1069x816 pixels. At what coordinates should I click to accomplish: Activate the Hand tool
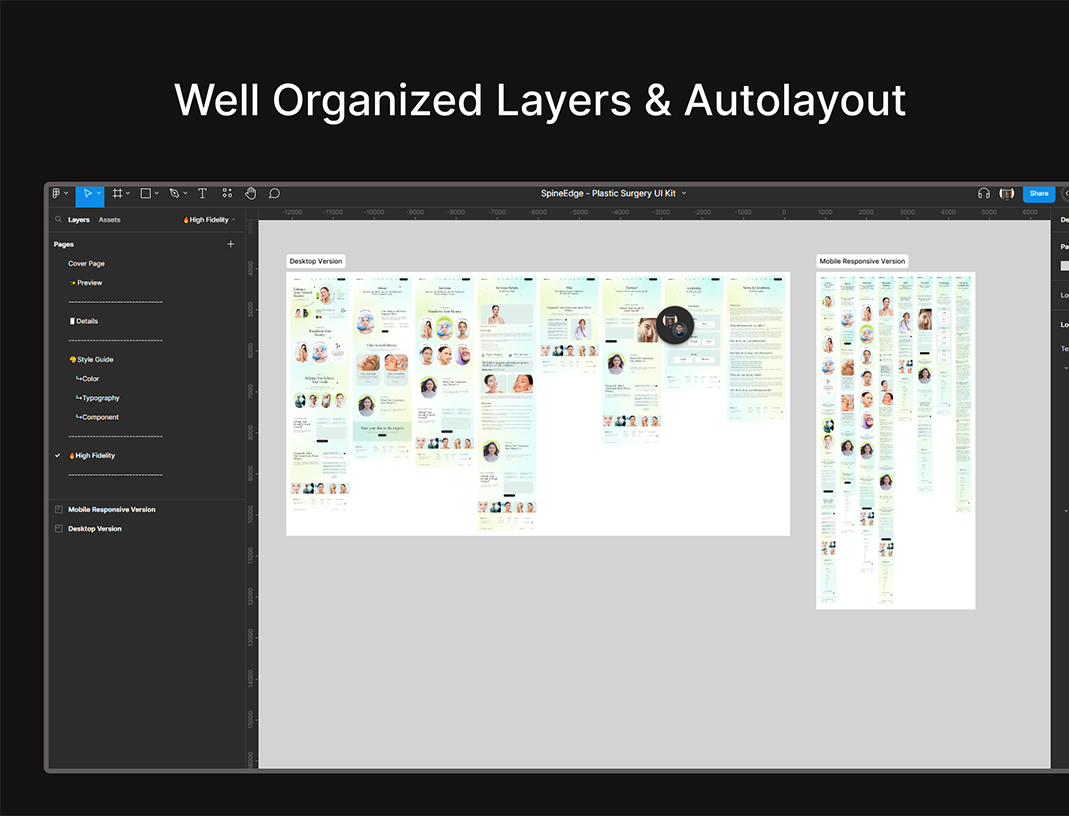[x=250, y=193]
